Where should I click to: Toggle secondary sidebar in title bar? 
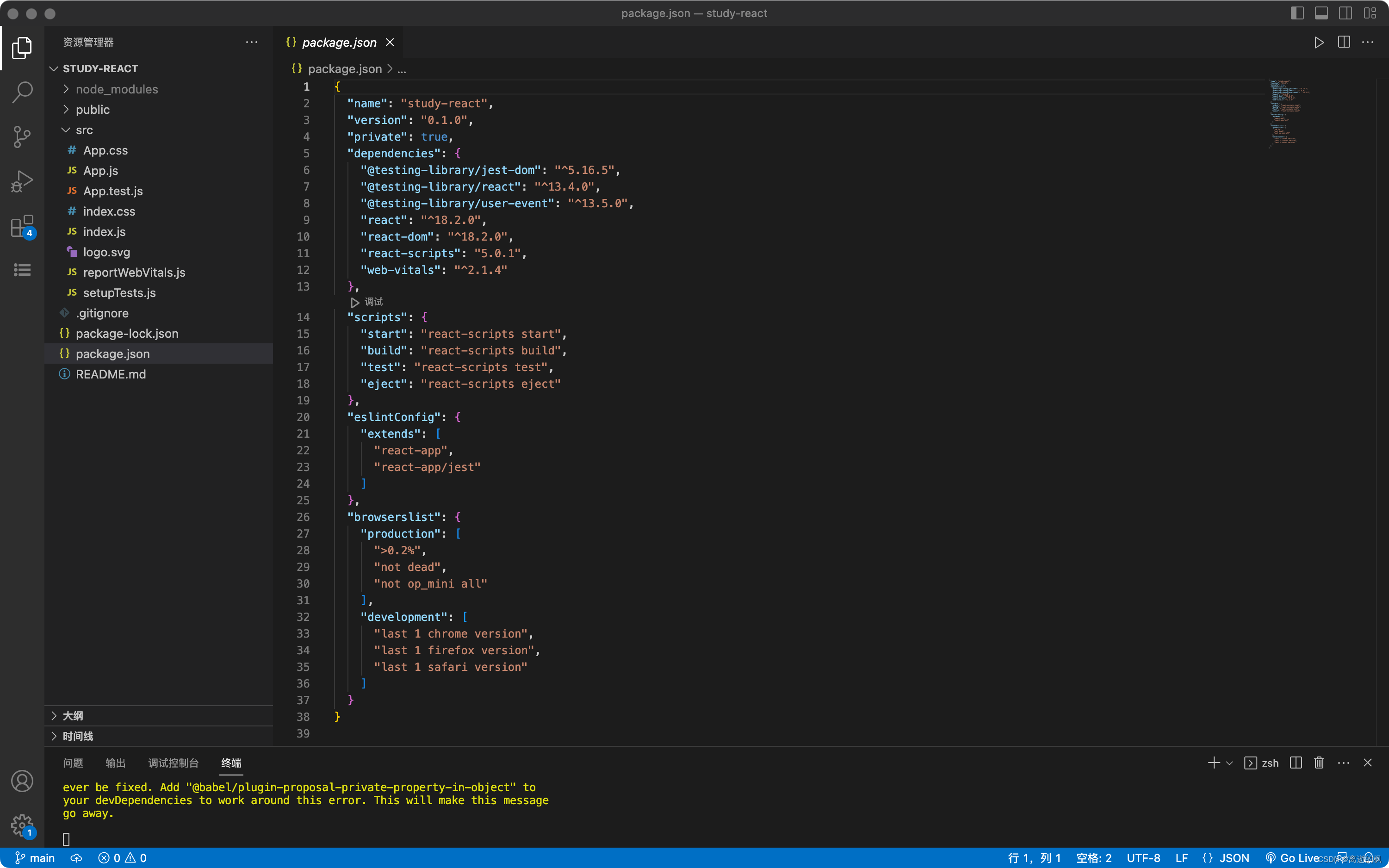click(x=1346, y=13)
